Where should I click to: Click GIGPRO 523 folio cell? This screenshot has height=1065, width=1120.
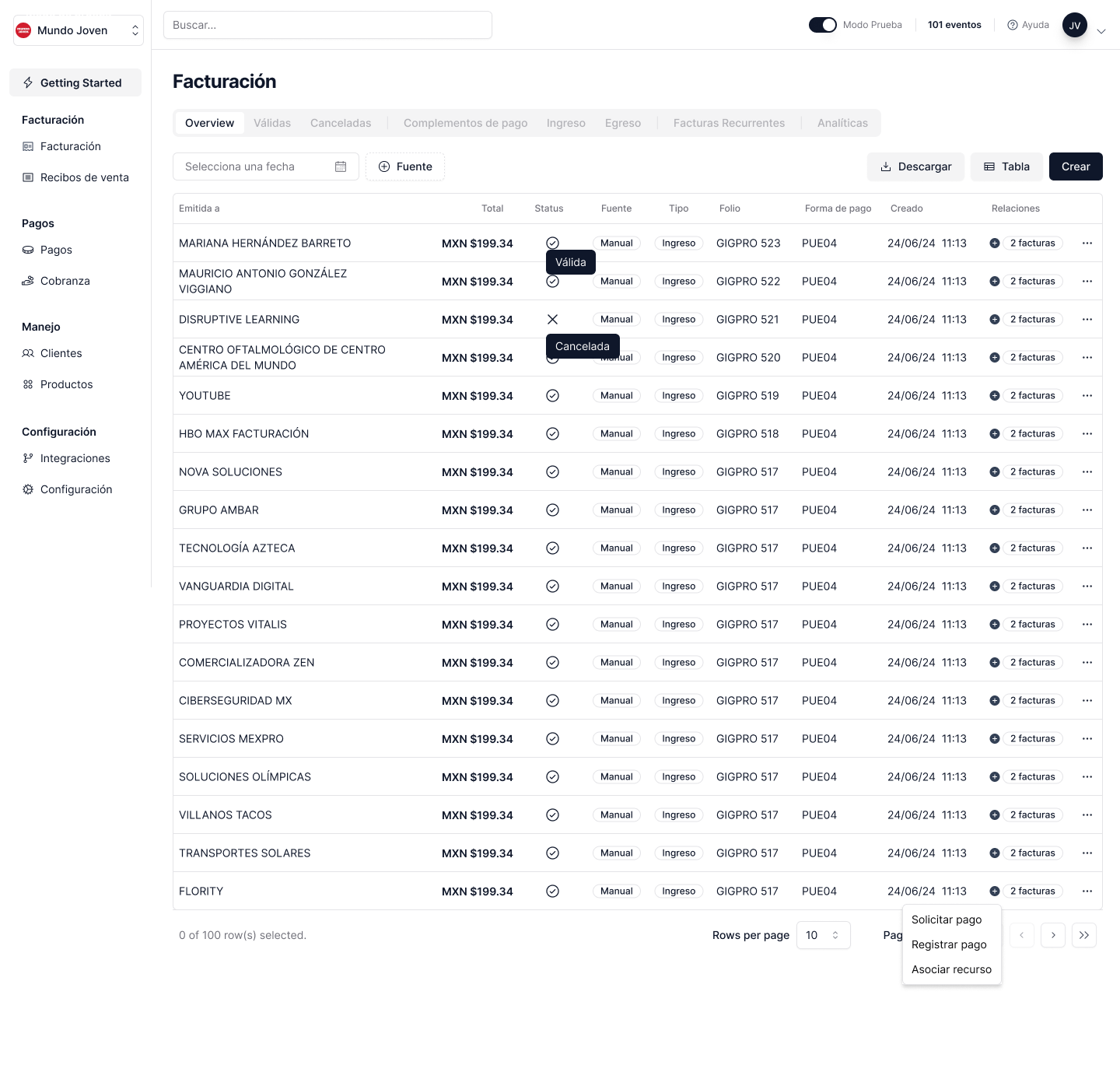pos(748,243)
